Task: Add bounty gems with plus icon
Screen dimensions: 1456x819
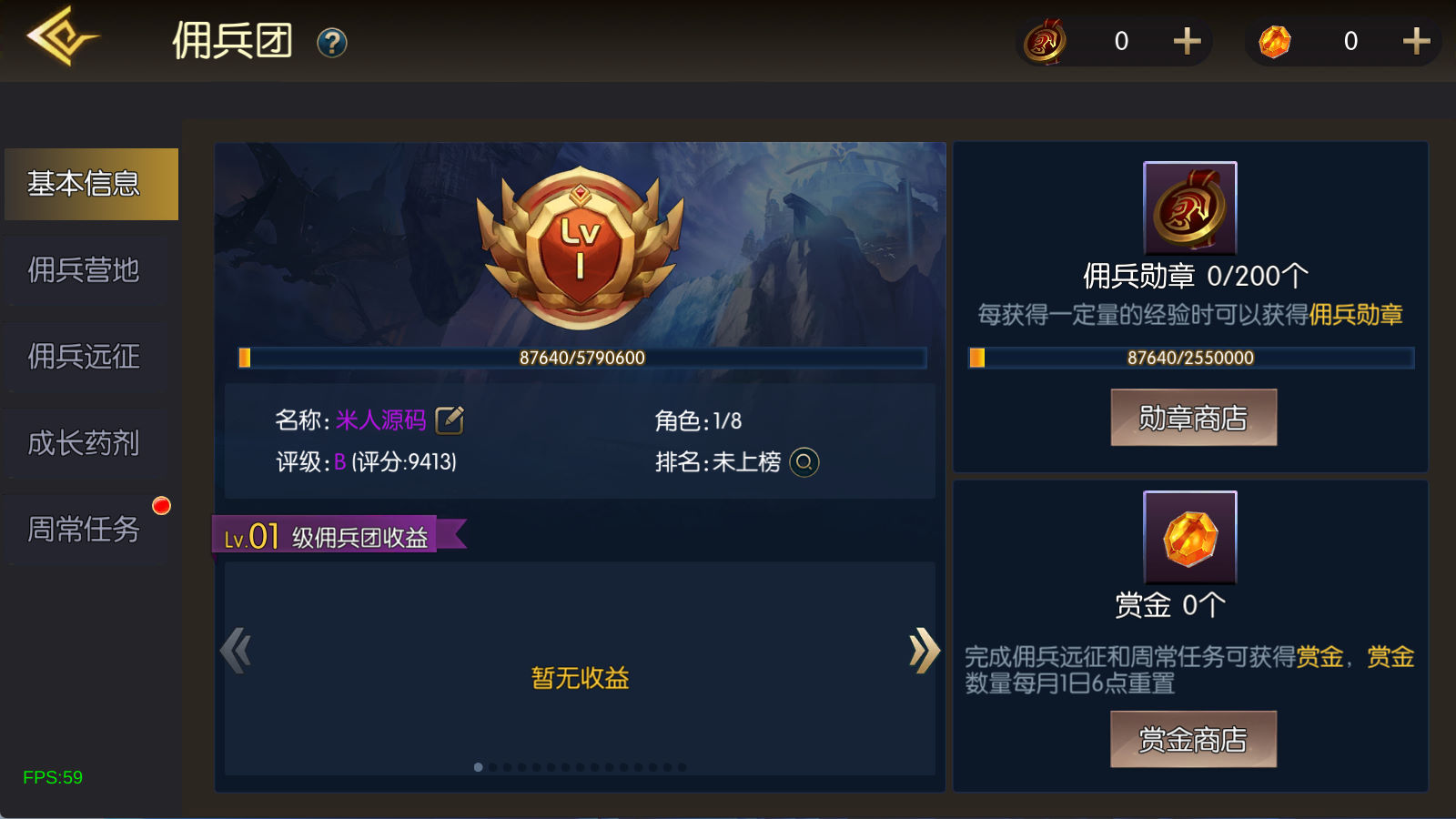Action: click(1416, 41)
